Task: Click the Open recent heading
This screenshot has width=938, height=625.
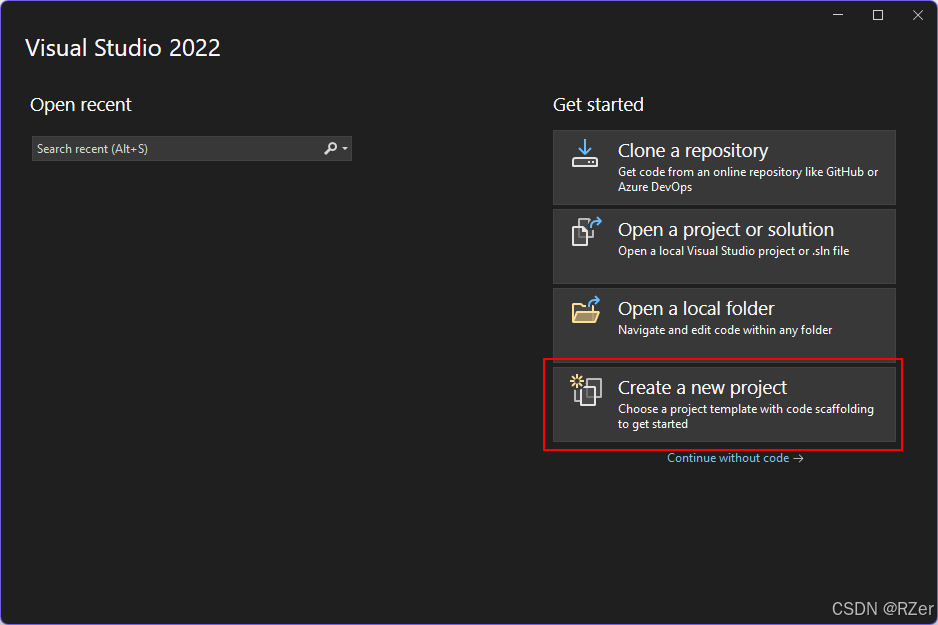Action: (x=81, y=105)
